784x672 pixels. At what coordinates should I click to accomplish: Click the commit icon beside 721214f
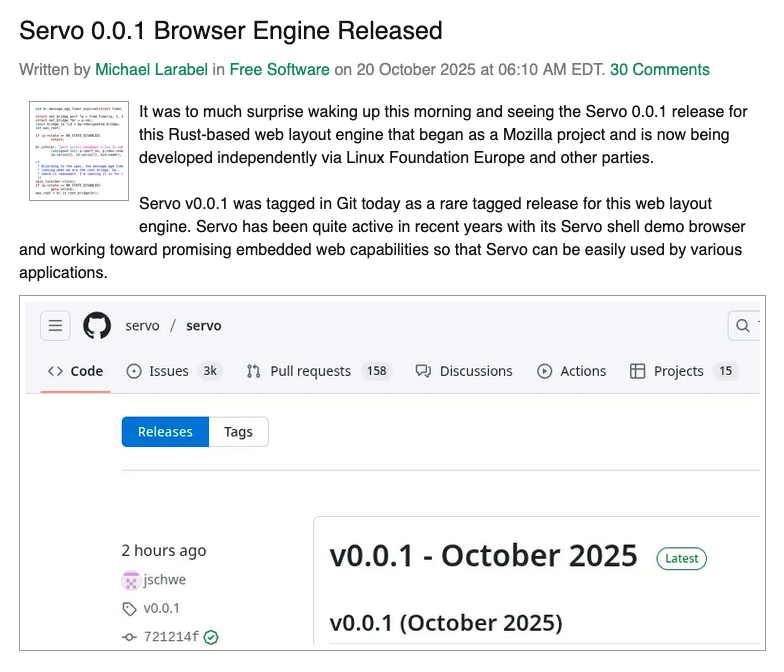point(130,637)
